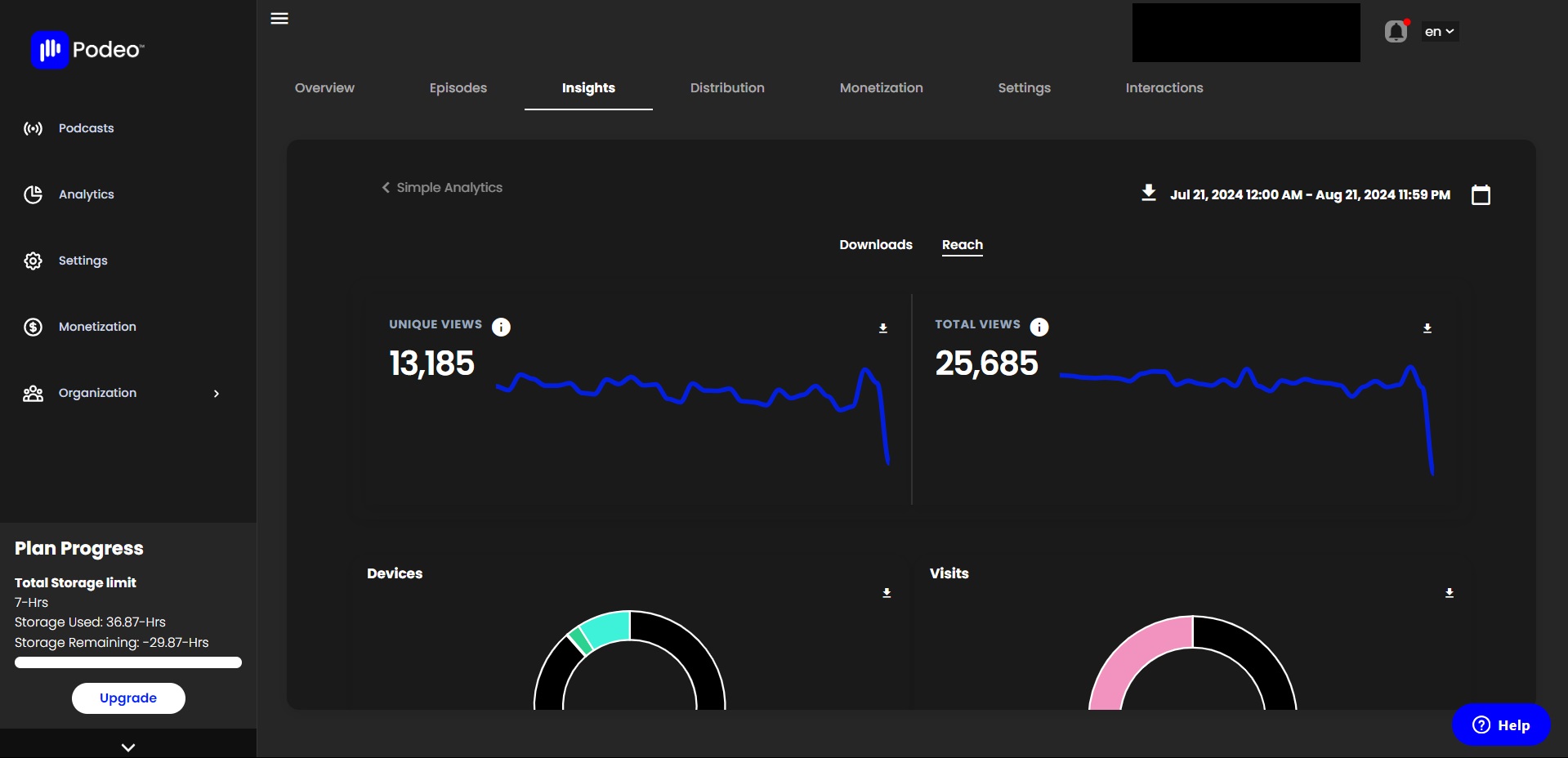
Task: Click the storage progress bar
Action: (x=128, y=662)
